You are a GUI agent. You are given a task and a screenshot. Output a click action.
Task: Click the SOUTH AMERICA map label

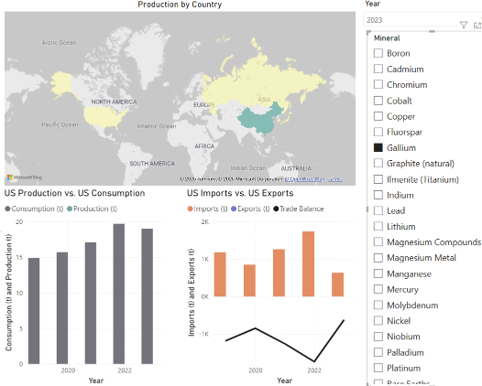[152, 164]
